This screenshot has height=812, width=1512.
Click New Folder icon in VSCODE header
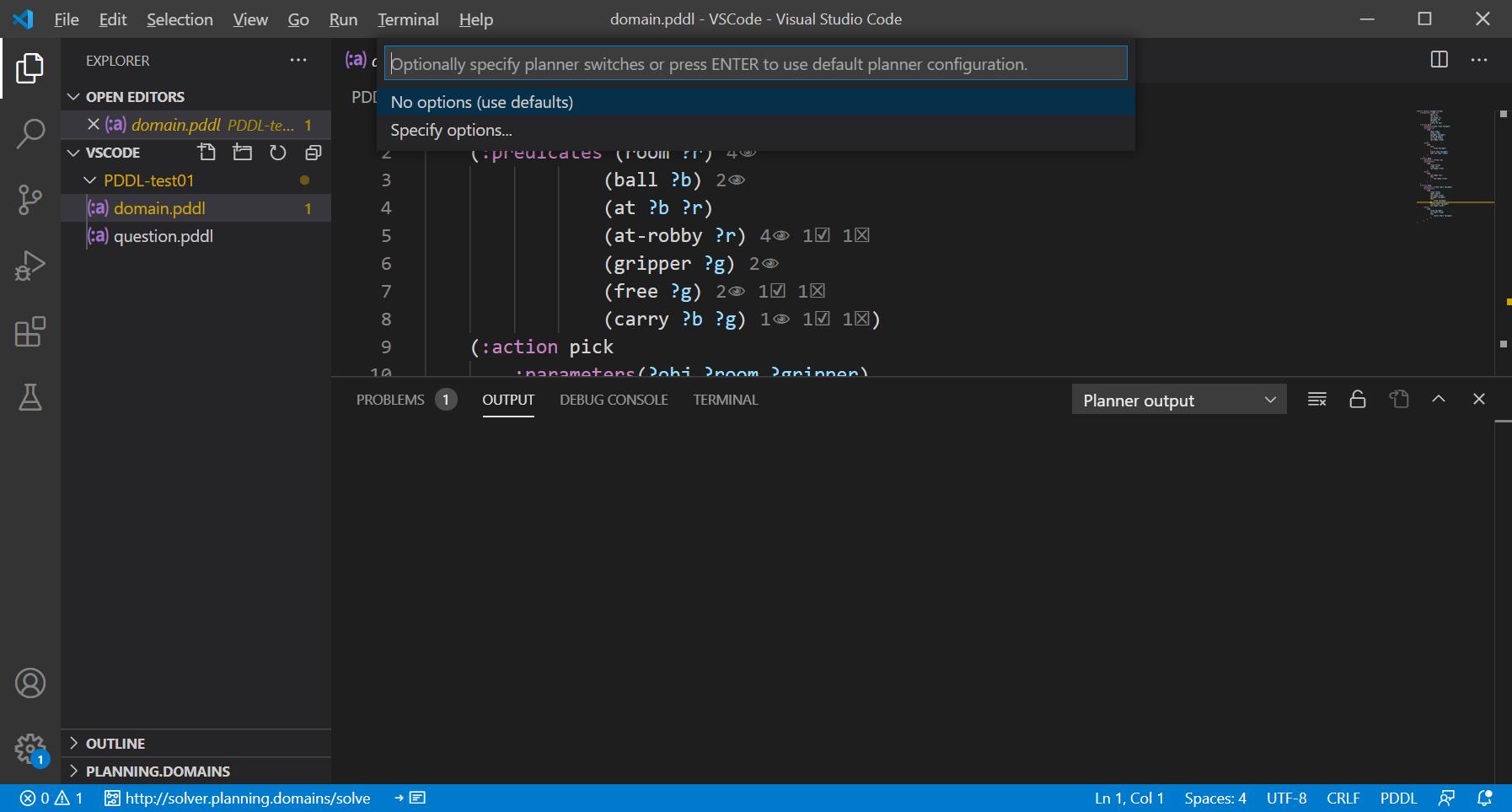coord(243,153)
